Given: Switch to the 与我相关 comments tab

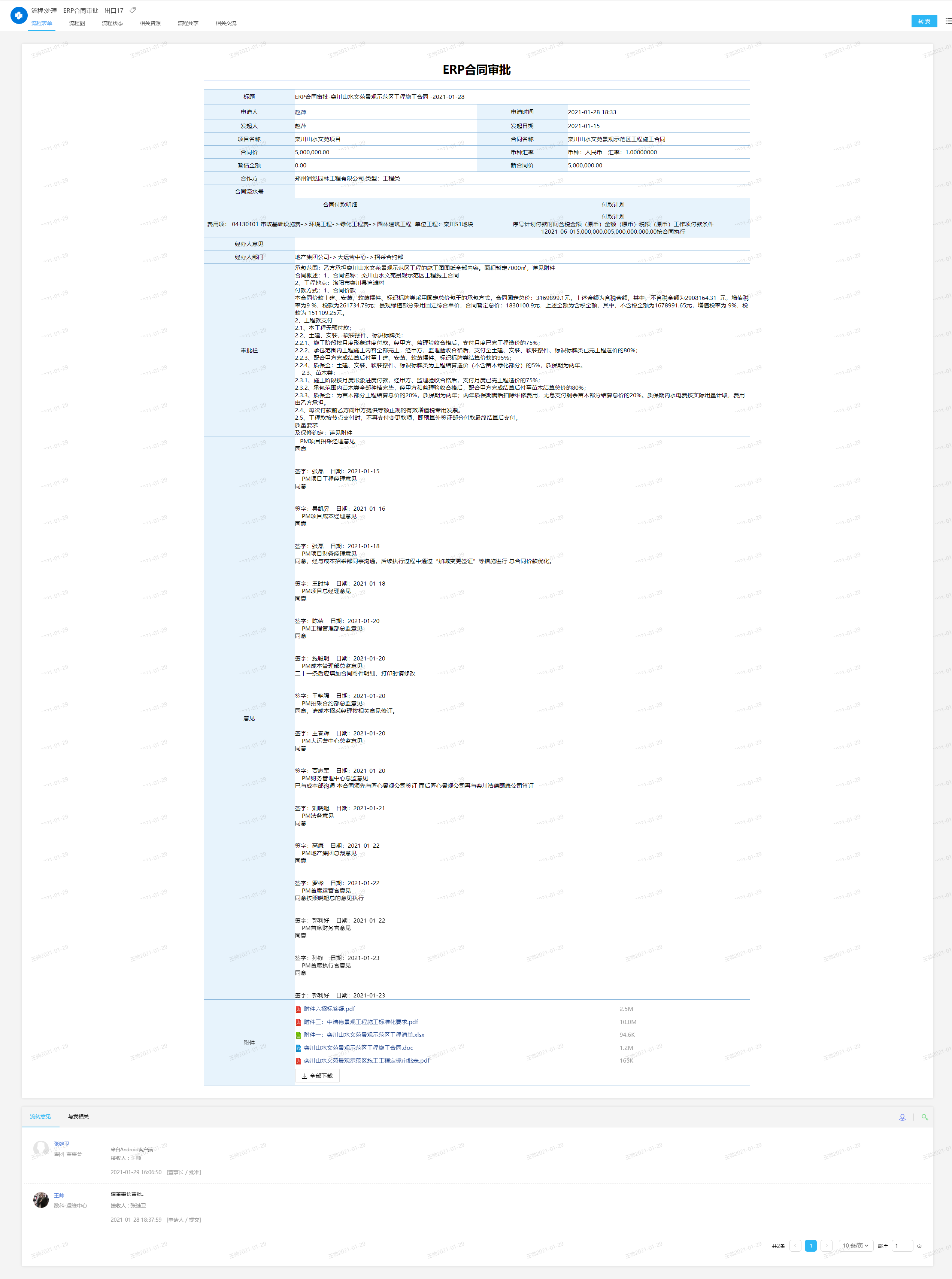Looking at the screenshot, I should [x=78, y=1117].
